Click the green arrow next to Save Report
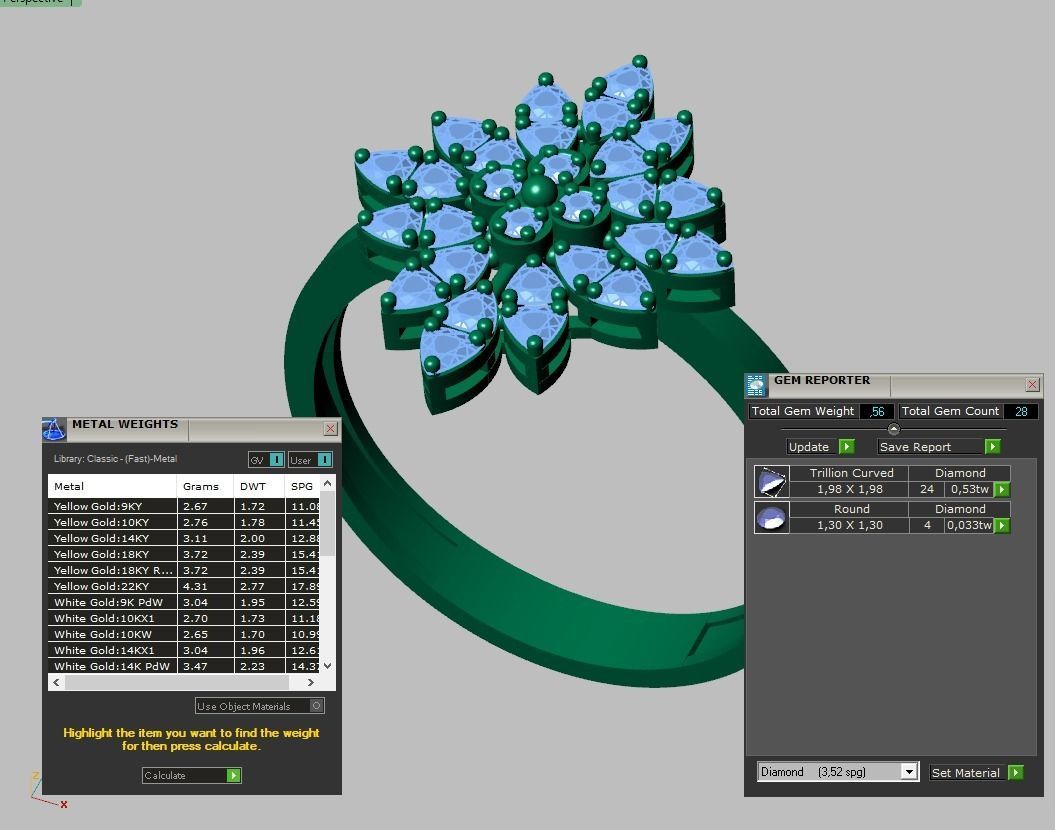Image resolution: width=1055 pixels, height=830 pixels. coord(992,447)
